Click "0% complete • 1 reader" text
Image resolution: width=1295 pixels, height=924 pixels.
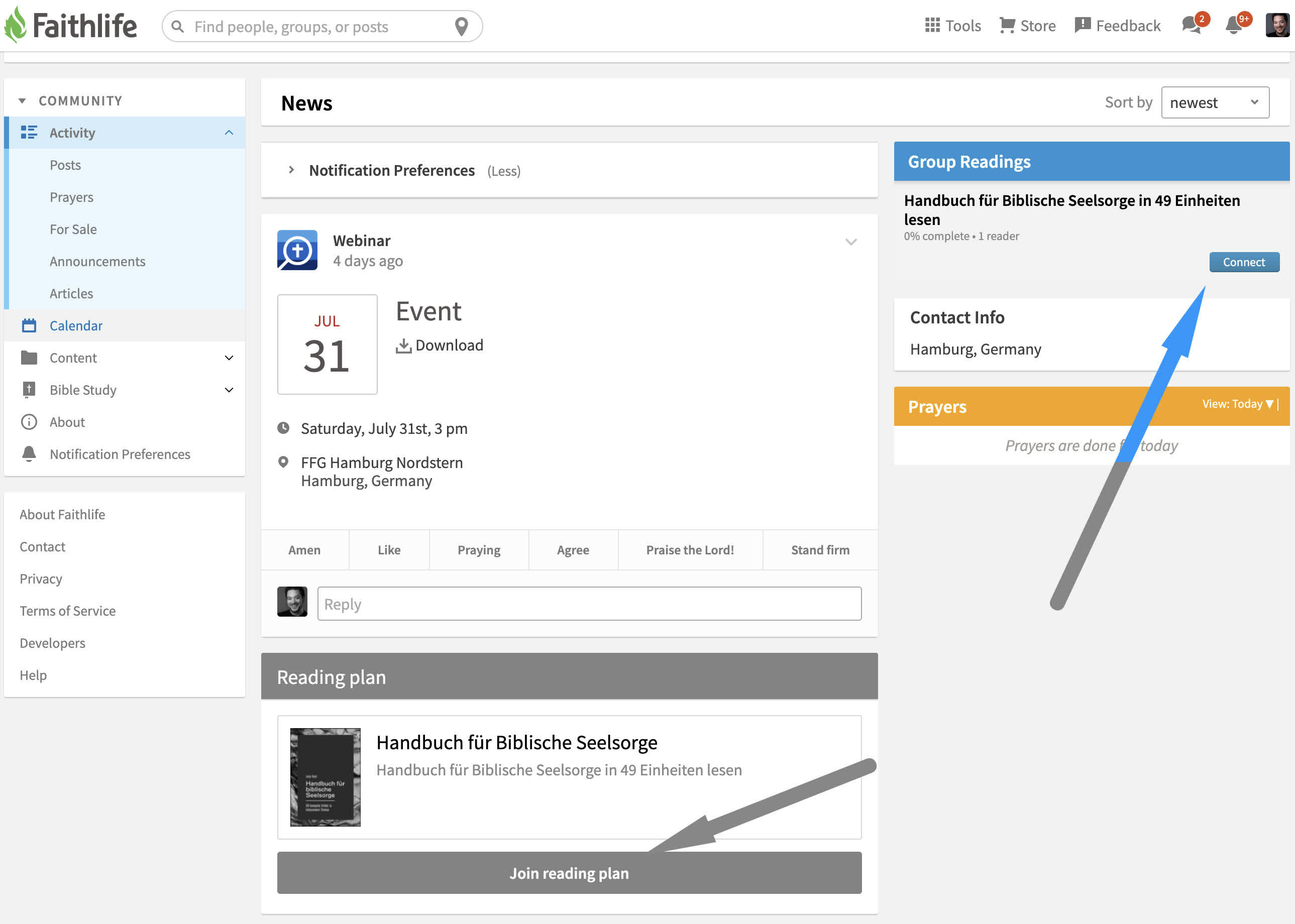point(961,236)
